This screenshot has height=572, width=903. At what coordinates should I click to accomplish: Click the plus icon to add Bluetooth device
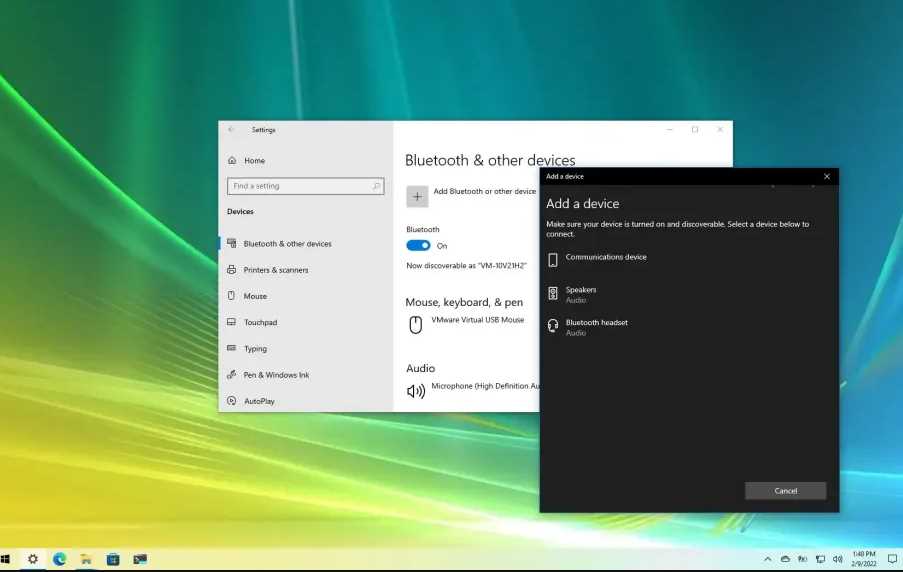coord(417,196)
